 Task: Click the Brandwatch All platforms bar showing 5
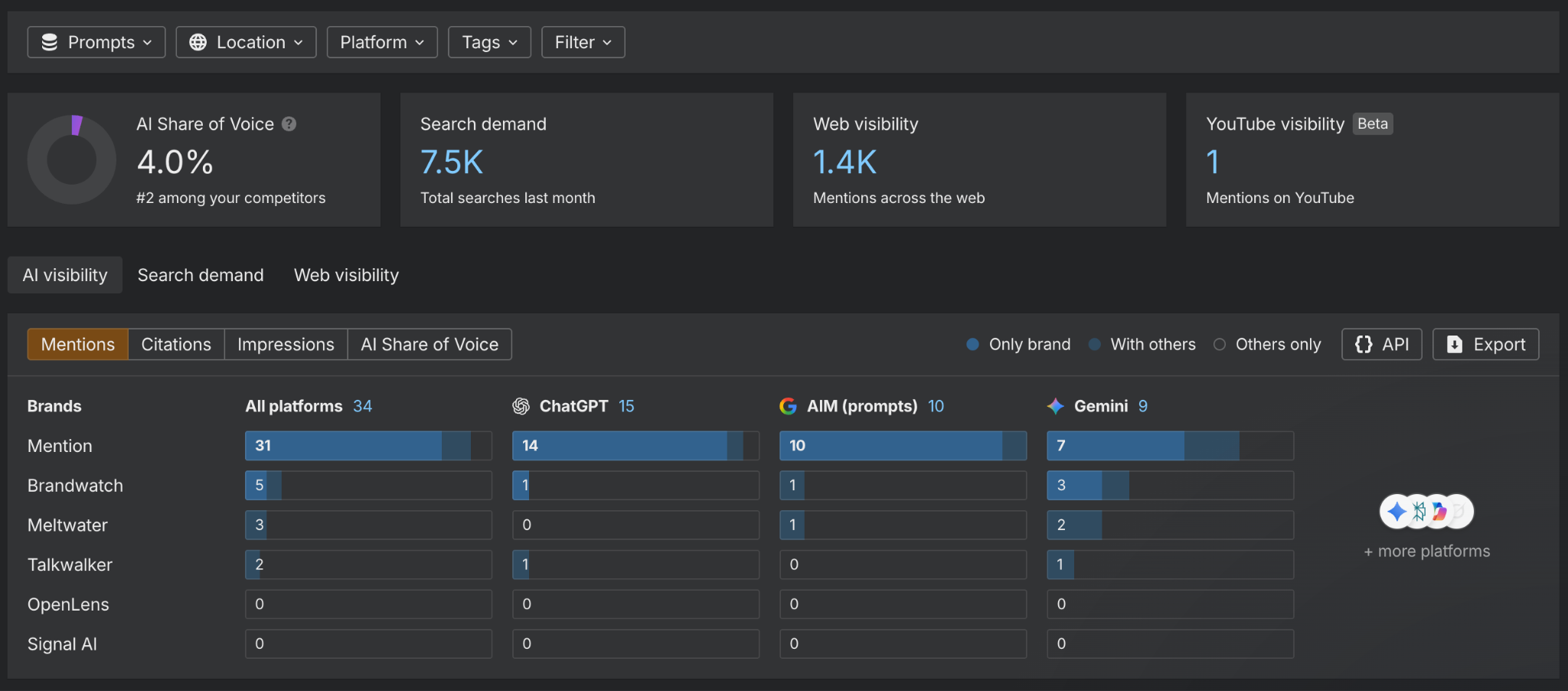(368, 486)
